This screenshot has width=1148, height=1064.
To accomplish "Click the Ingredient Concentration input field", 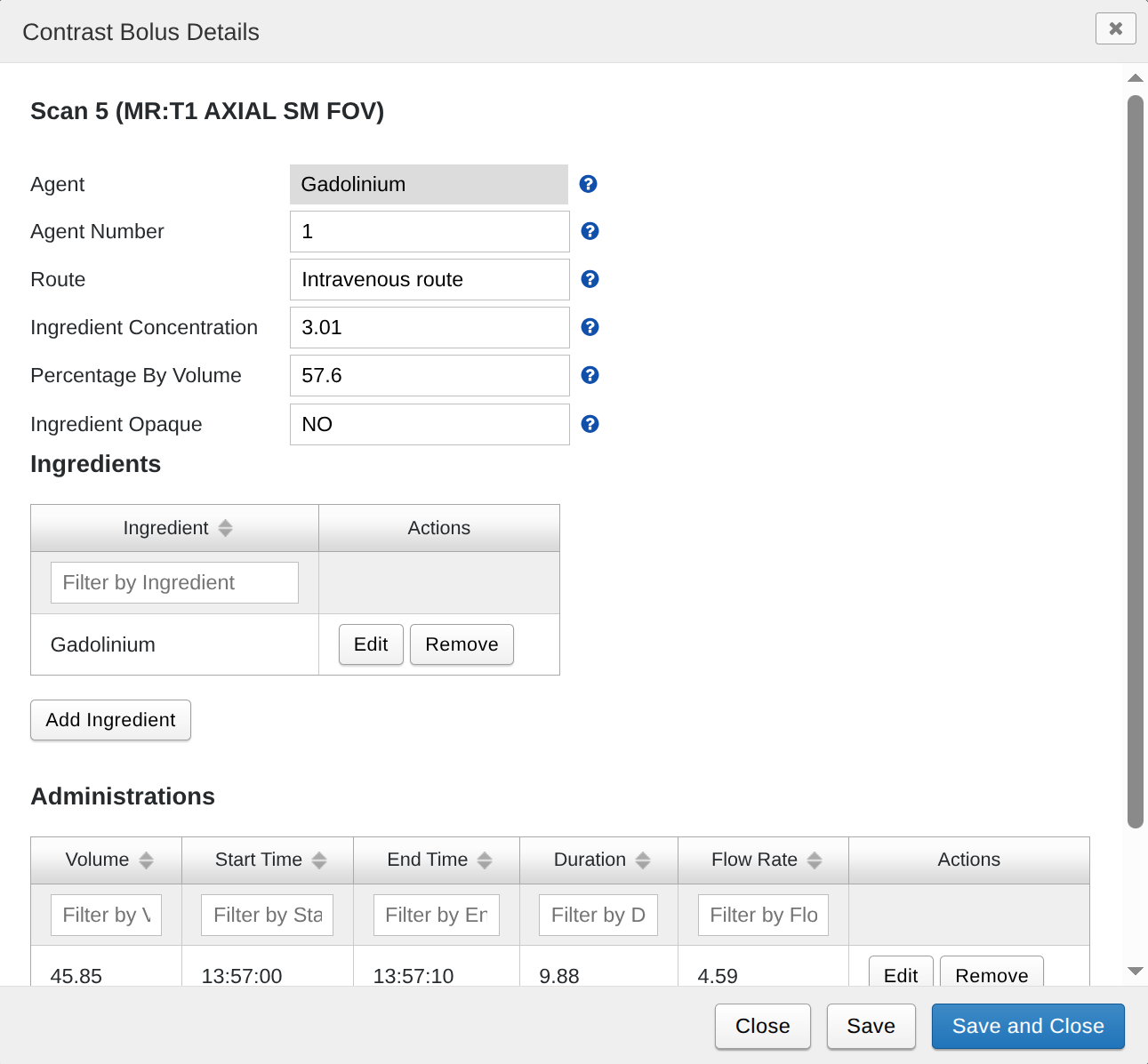I will [429, 327].
